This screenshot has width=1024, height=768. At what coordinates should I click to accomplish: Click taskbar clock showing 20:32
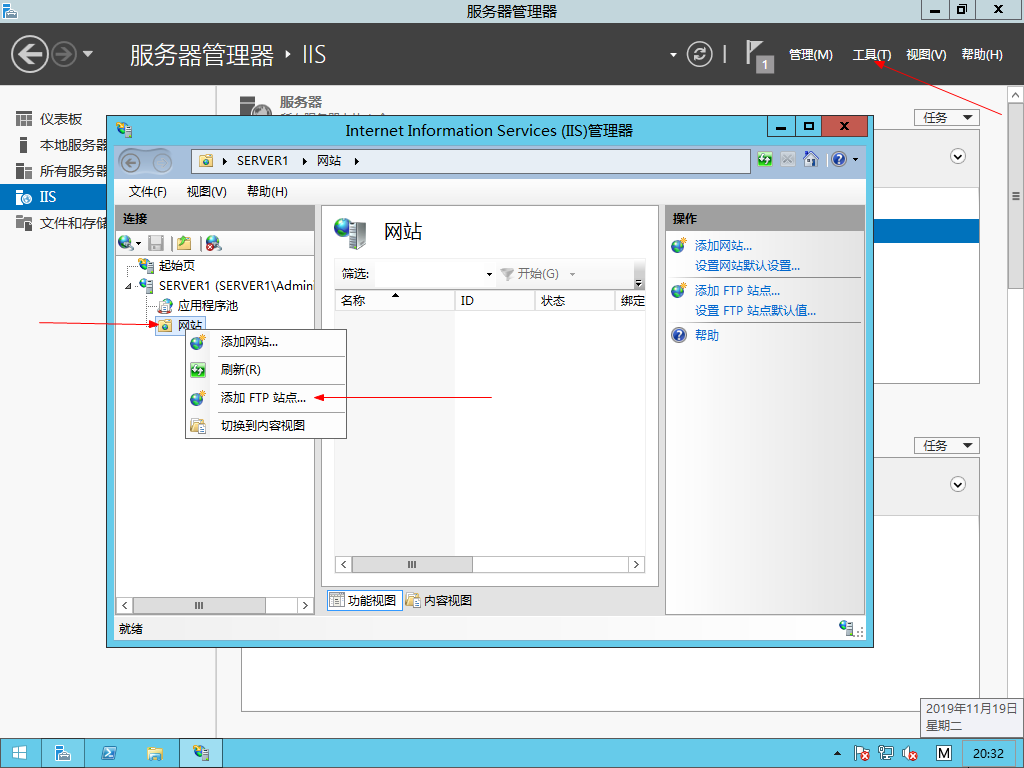[988, 754]
